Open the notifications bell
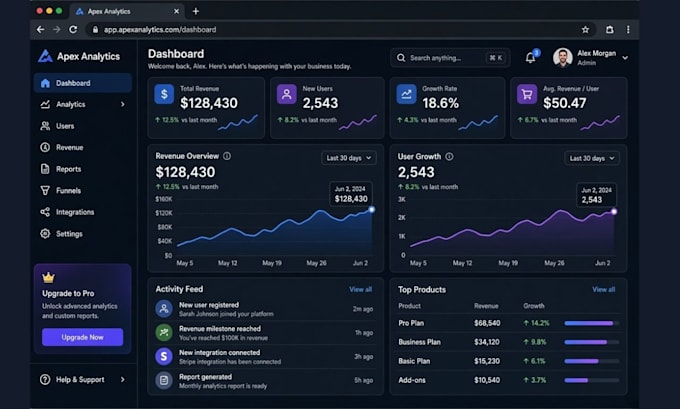 pos(530,58)
